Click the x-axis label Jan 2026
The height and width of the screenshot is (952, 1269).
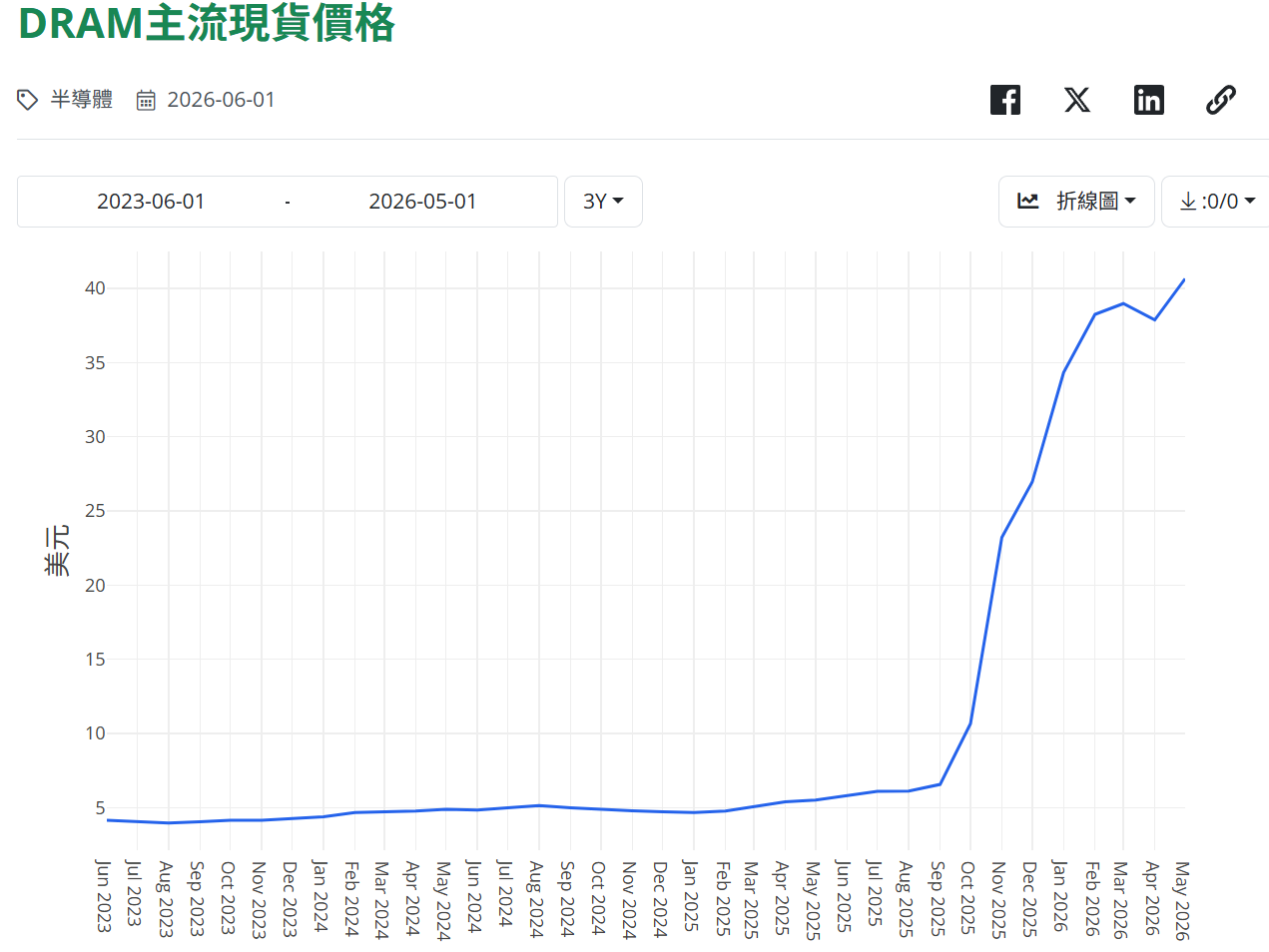[1060, 896]
